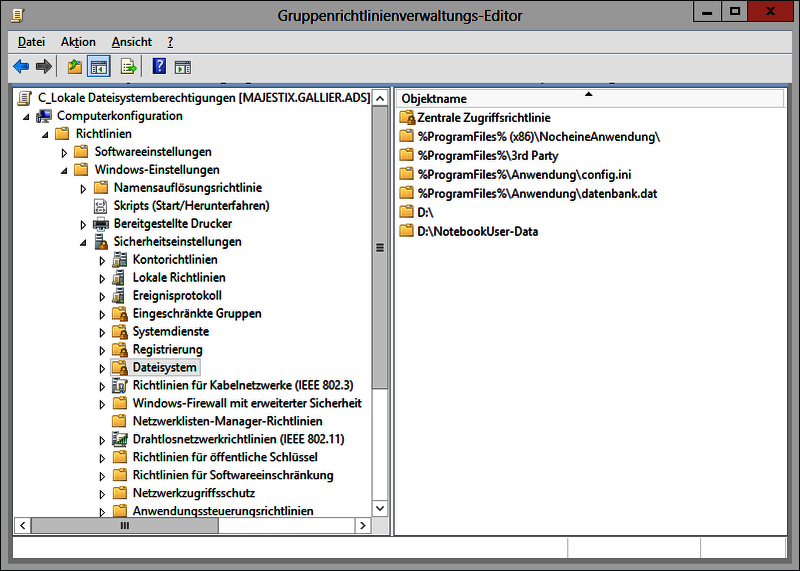Screen dimensions: 800x571
Task: Collapse the Windows-Einstellungen node
Action: (x=64, y=170)
